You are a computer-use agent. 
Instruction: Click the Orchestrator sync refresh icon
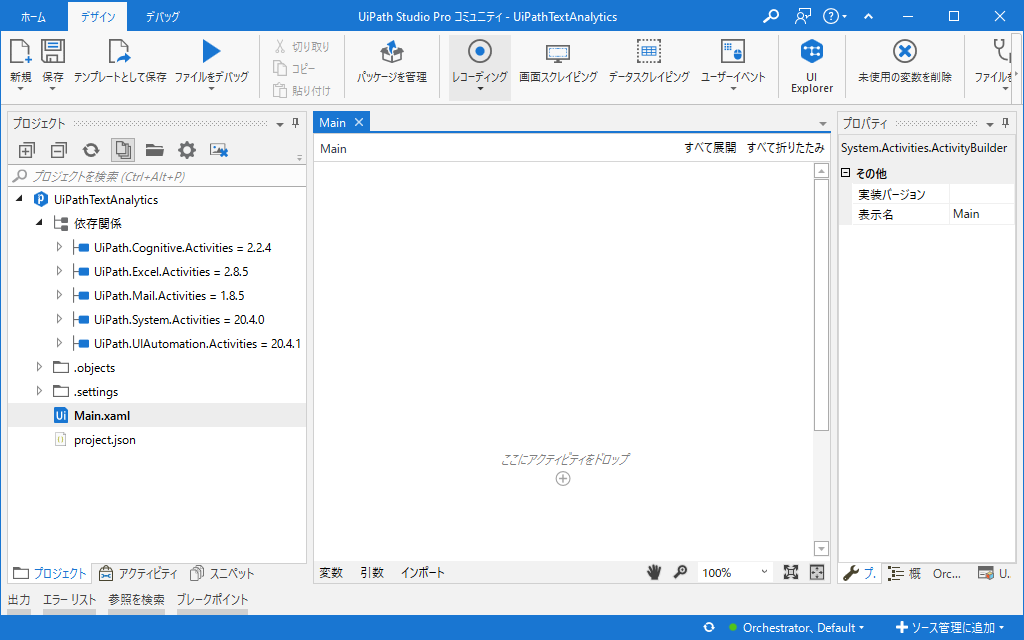tap(709, 627)
